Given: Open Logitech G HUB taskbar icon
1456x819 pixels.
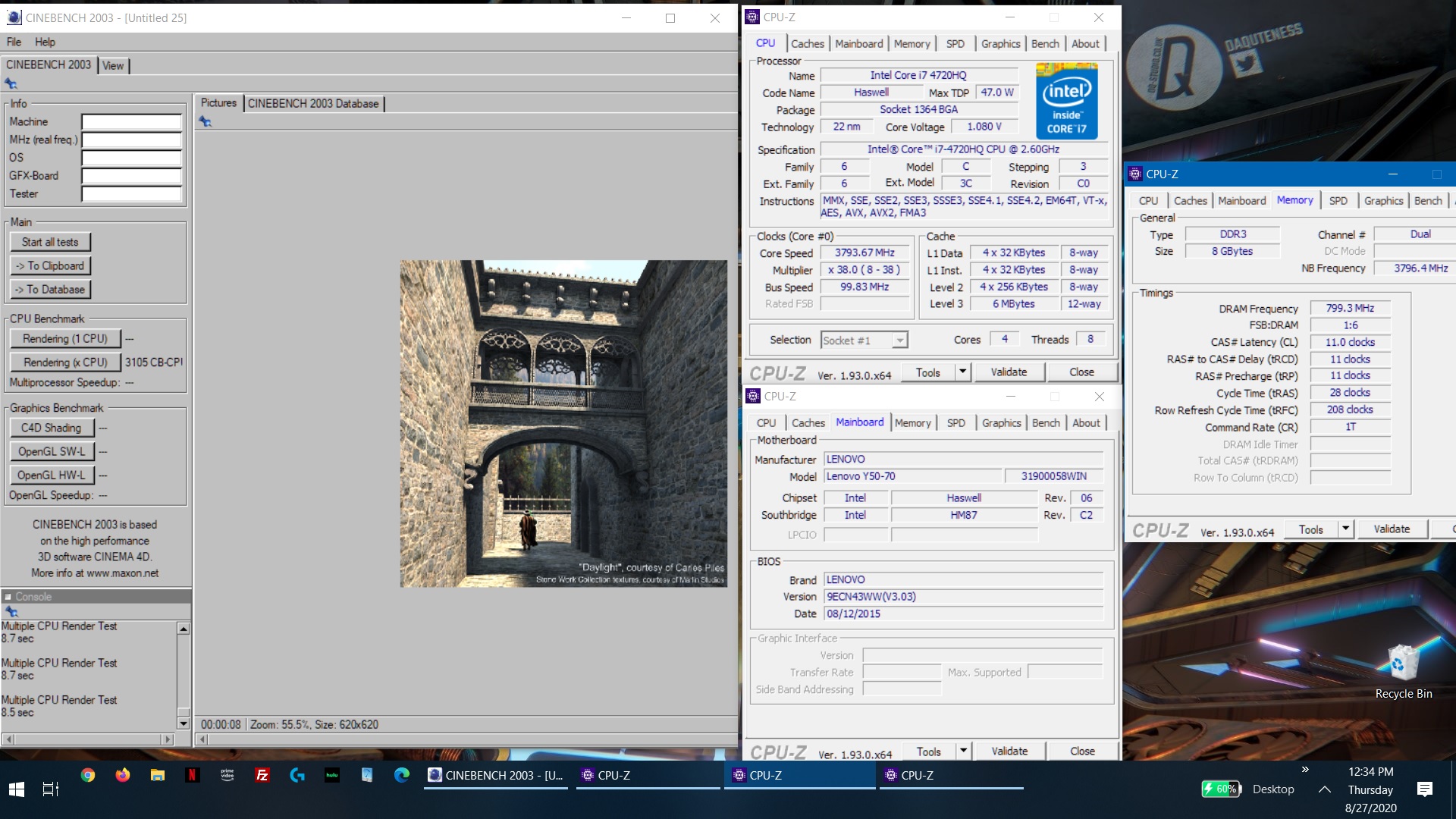Looking at the screenshot, I should (297, 775).
